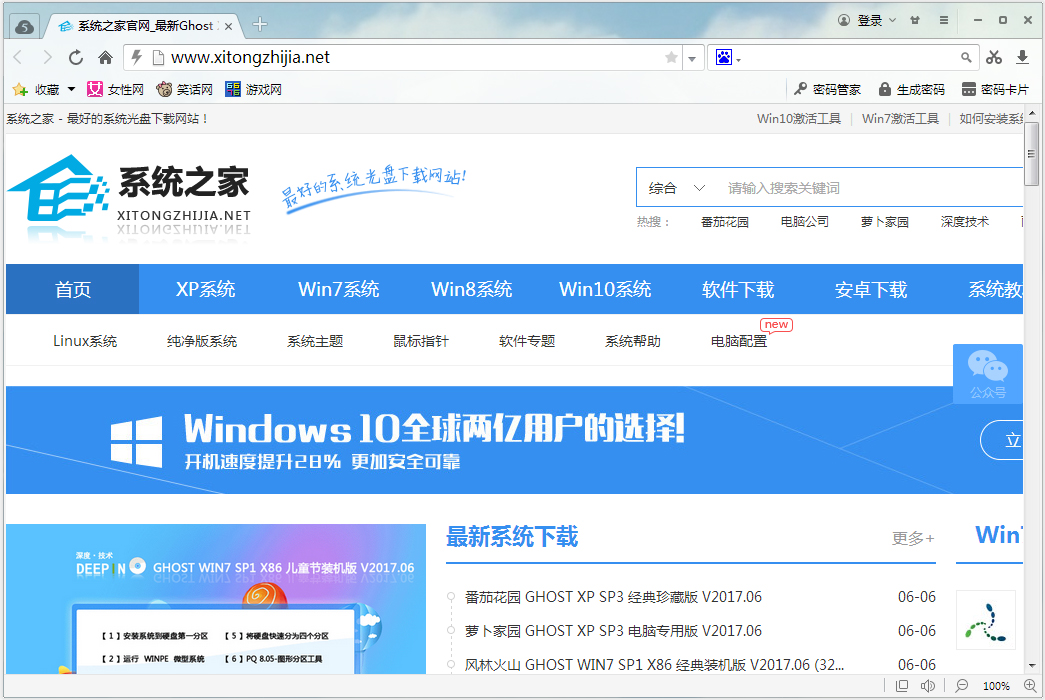Screen dimensions: 1045x700
Task: Click the cloud icon beside the tab
Action: [x=26, y=25]
